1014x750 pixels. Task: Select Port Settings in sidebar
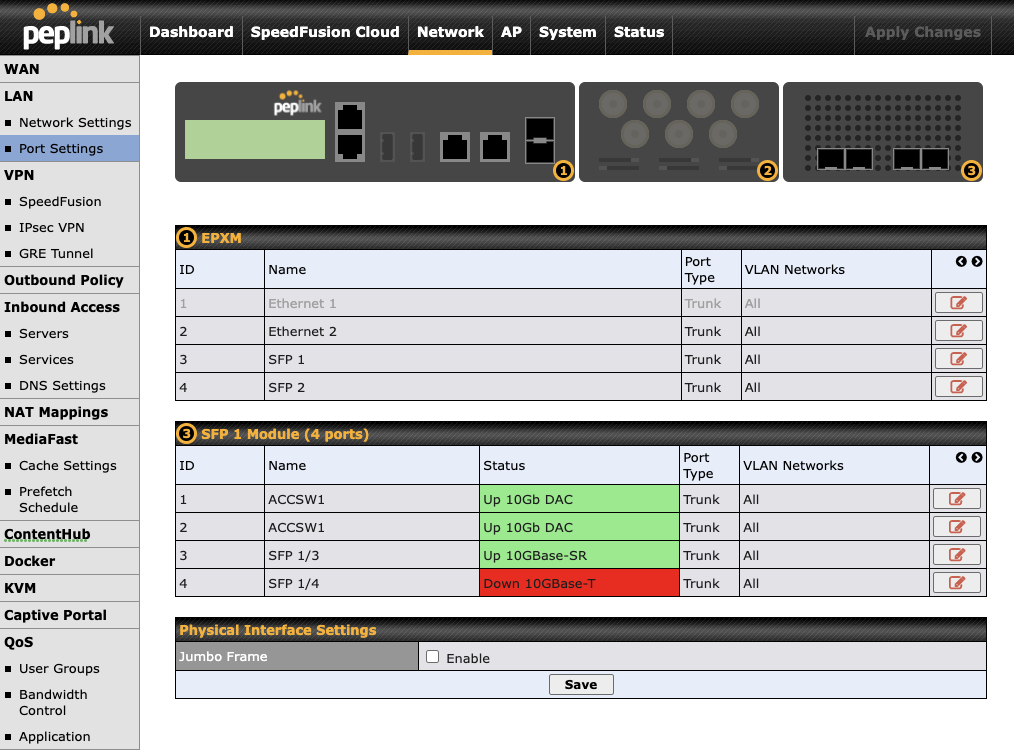(x=69, y=148)
